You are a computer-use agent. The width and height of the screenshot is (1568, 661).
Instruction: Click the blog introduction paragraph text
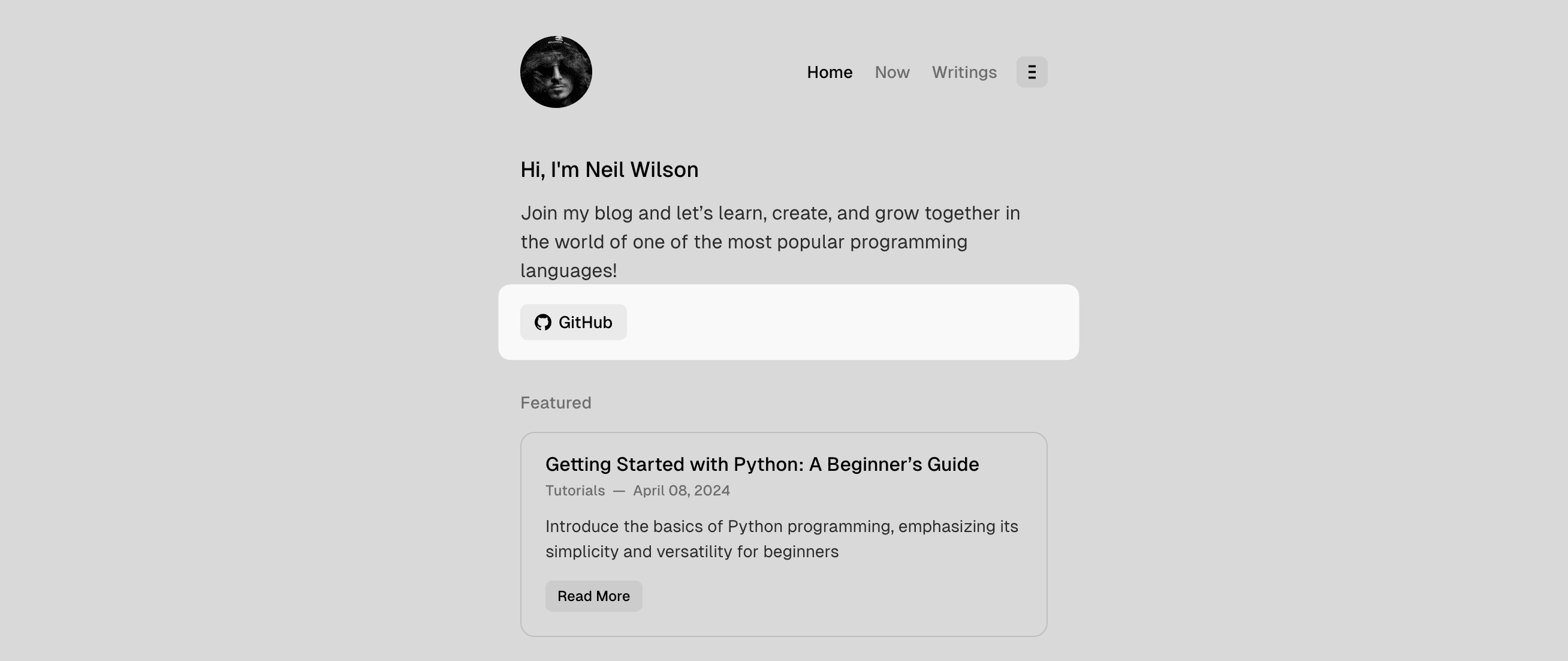coord(770,241)
